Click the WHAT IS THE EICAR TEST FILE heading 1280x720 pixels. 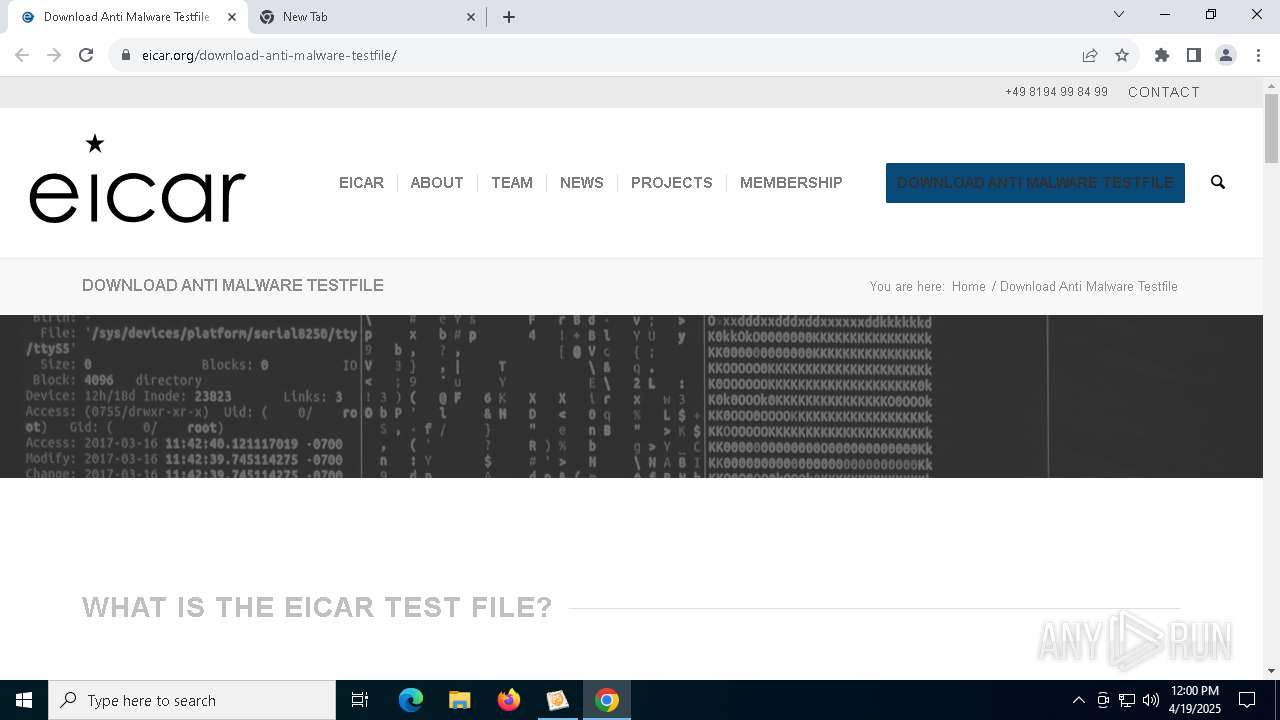click(317, 608)
